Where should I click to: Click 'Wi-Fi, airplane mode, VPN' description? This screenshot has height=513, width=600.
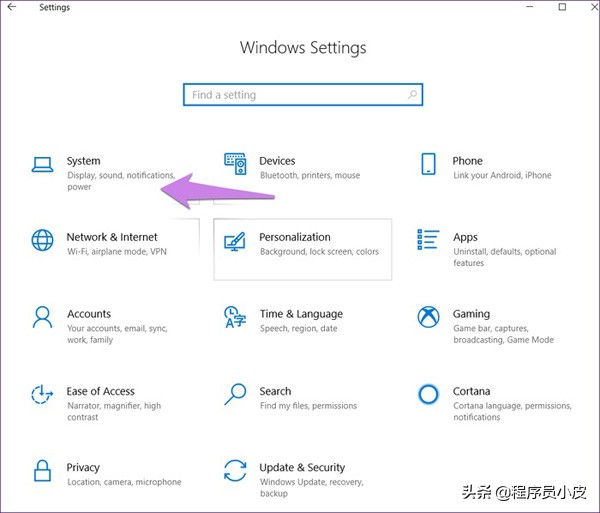[x=117, y=251]
